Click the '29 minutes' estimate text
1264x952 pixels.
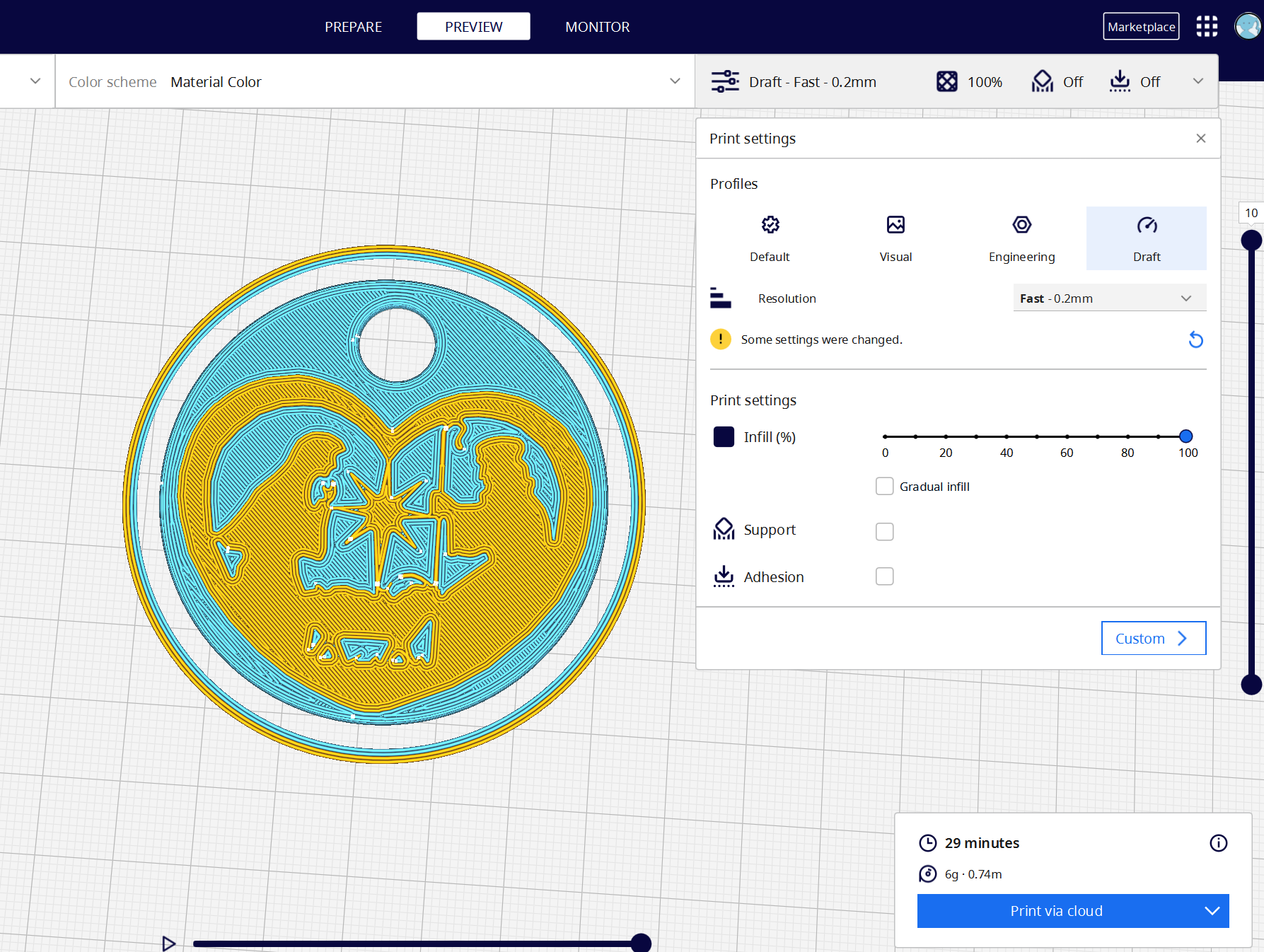(982, 843)
